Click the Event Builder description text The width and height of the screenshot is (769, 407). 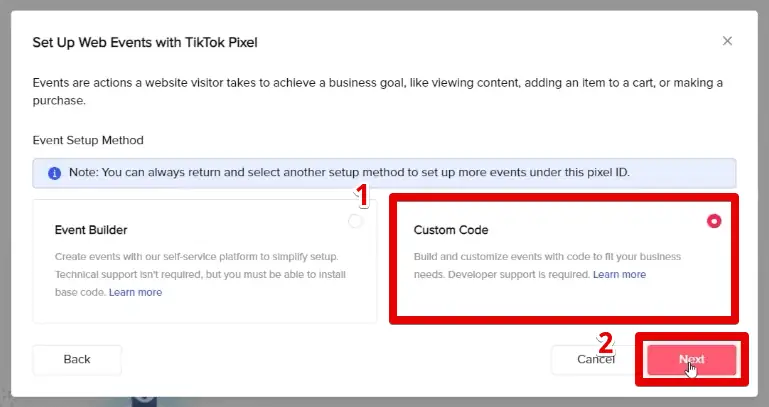coord(200,274)
